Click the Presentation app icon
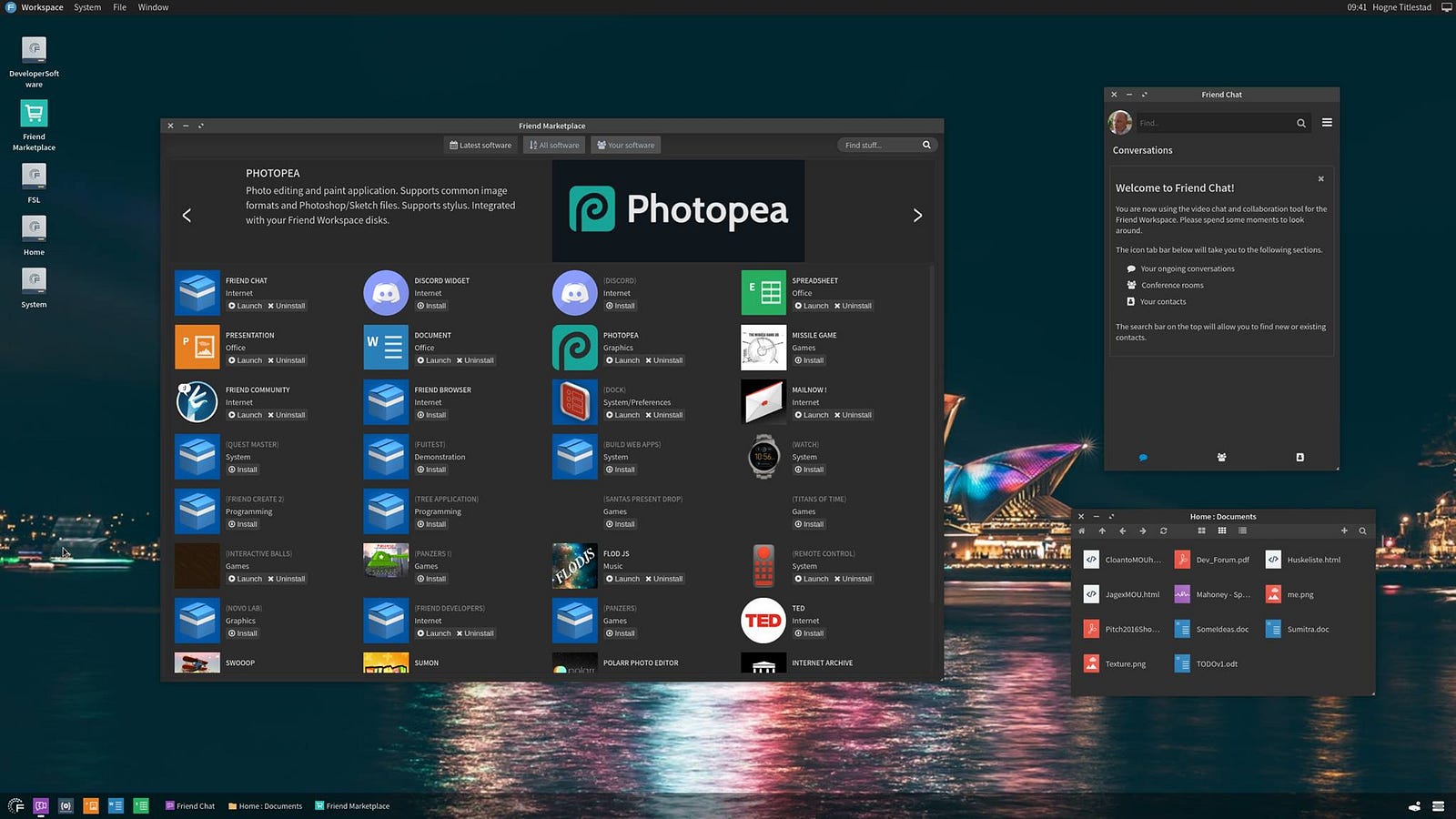1456x819 pixels. (x=197, y=348)
